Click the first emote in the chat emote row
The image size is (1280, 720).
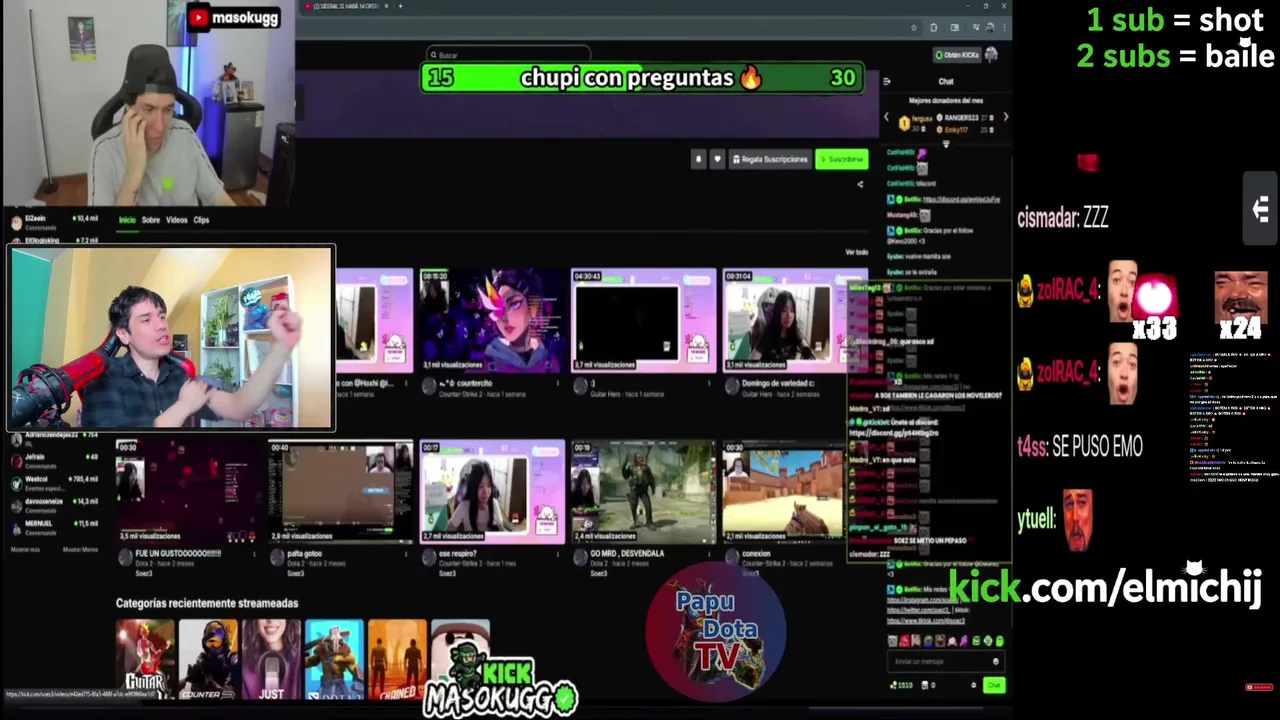(893, 641)
